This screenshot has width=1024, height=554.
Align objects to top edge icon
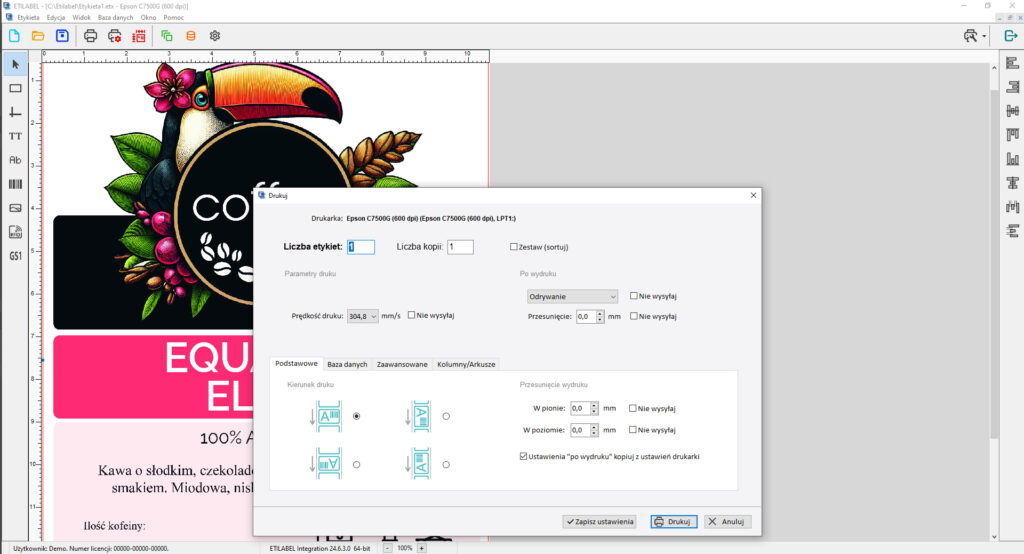pyautogui.click(x=1012, y=135)
